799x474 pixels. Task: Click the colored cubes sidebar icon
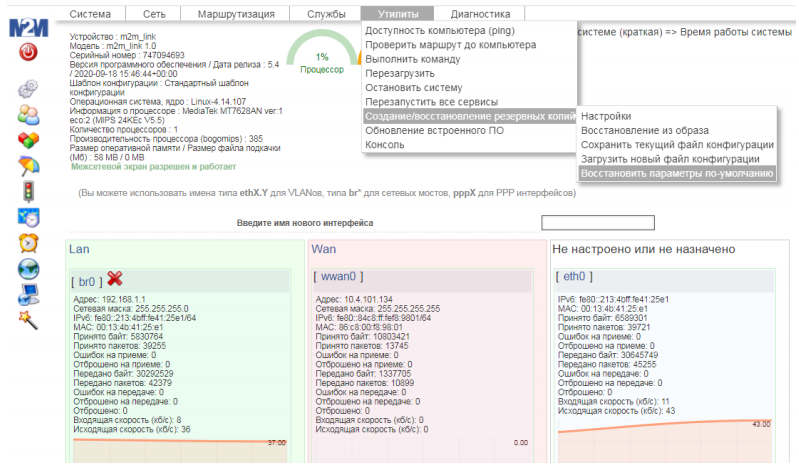[x=28, y=140]
